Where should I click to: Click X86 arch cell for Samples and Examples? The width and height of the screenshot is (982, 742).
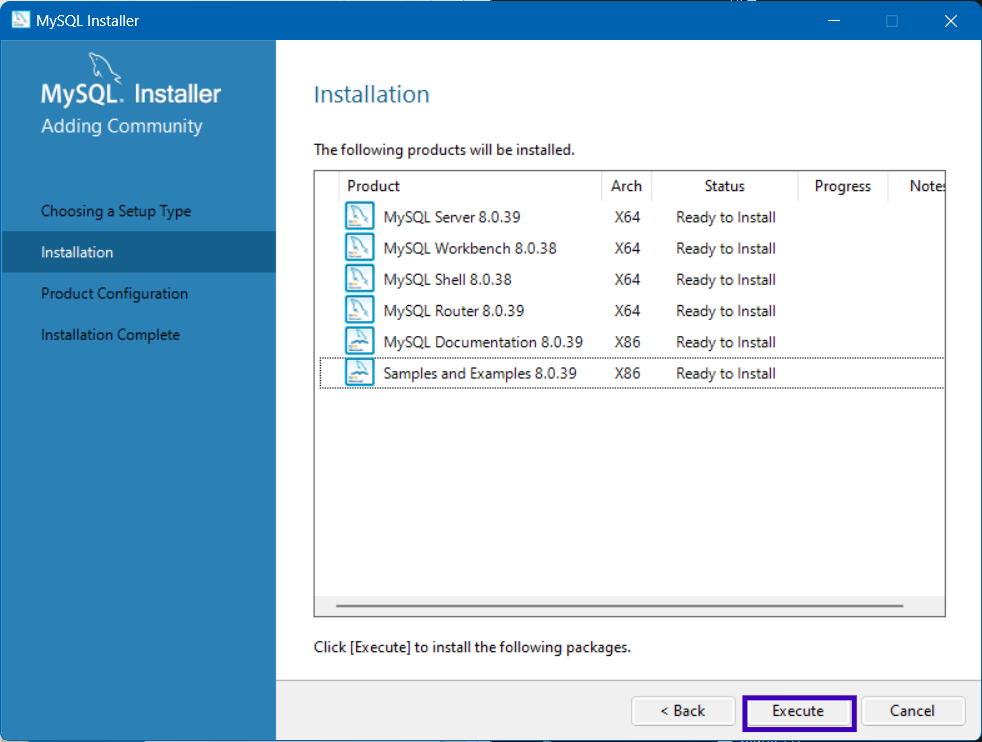(627, 374)
